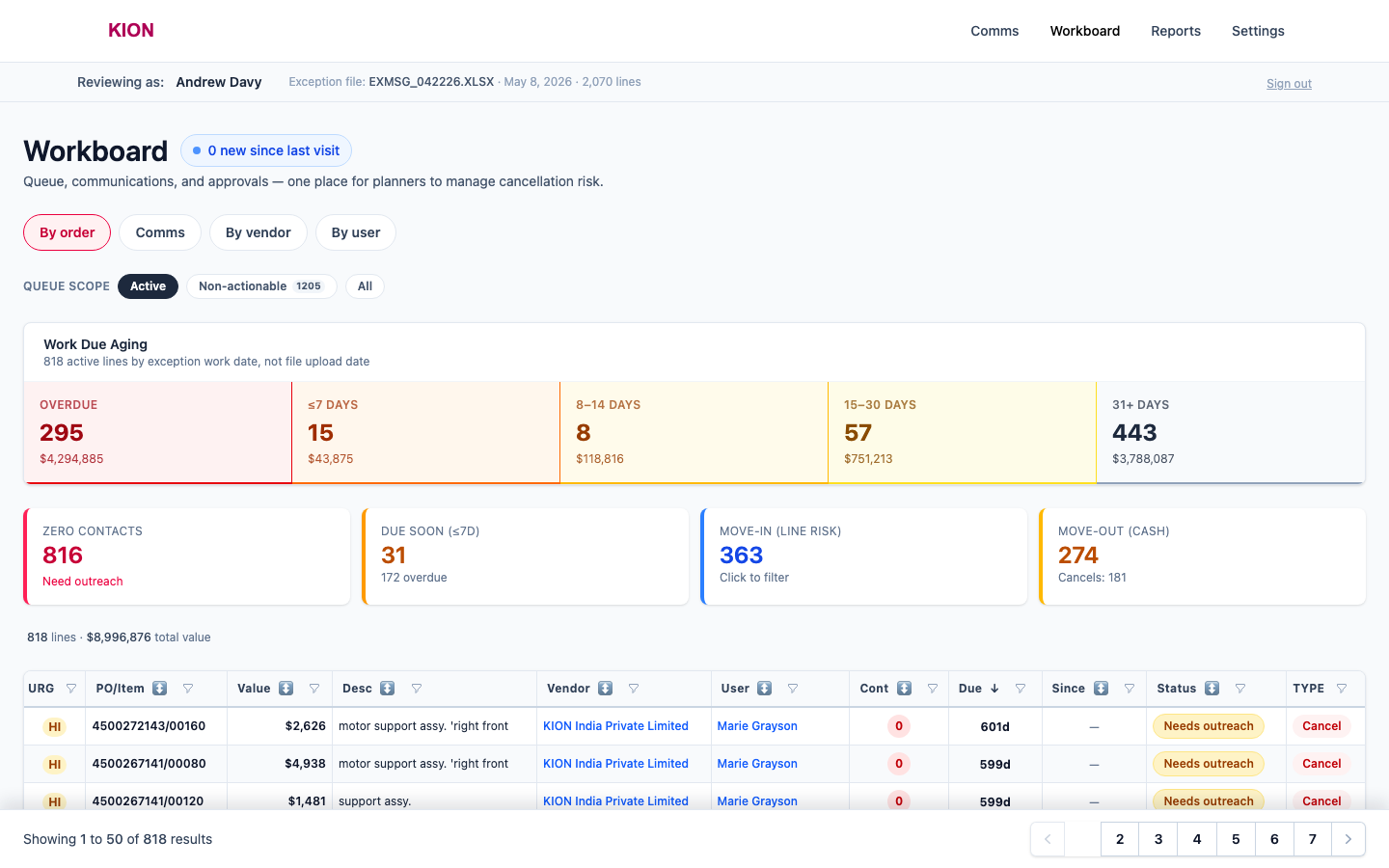This screenshot has height=868, width=1389.
Task: Open vendor link for PO 4500272143/00160
Action: pyautogui.click(x=615, y=726)
